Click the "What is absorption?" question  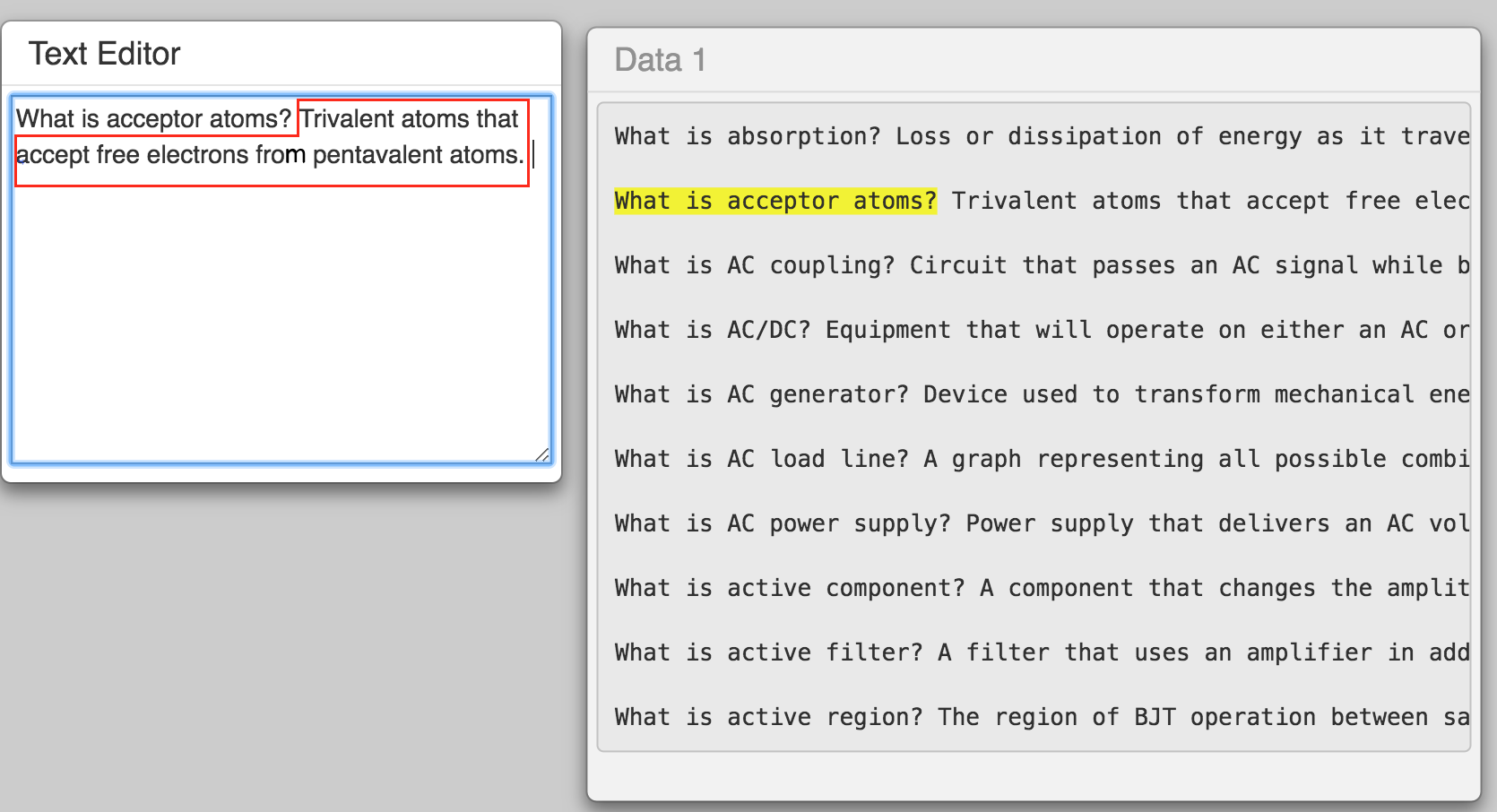(x=748, y=136)
